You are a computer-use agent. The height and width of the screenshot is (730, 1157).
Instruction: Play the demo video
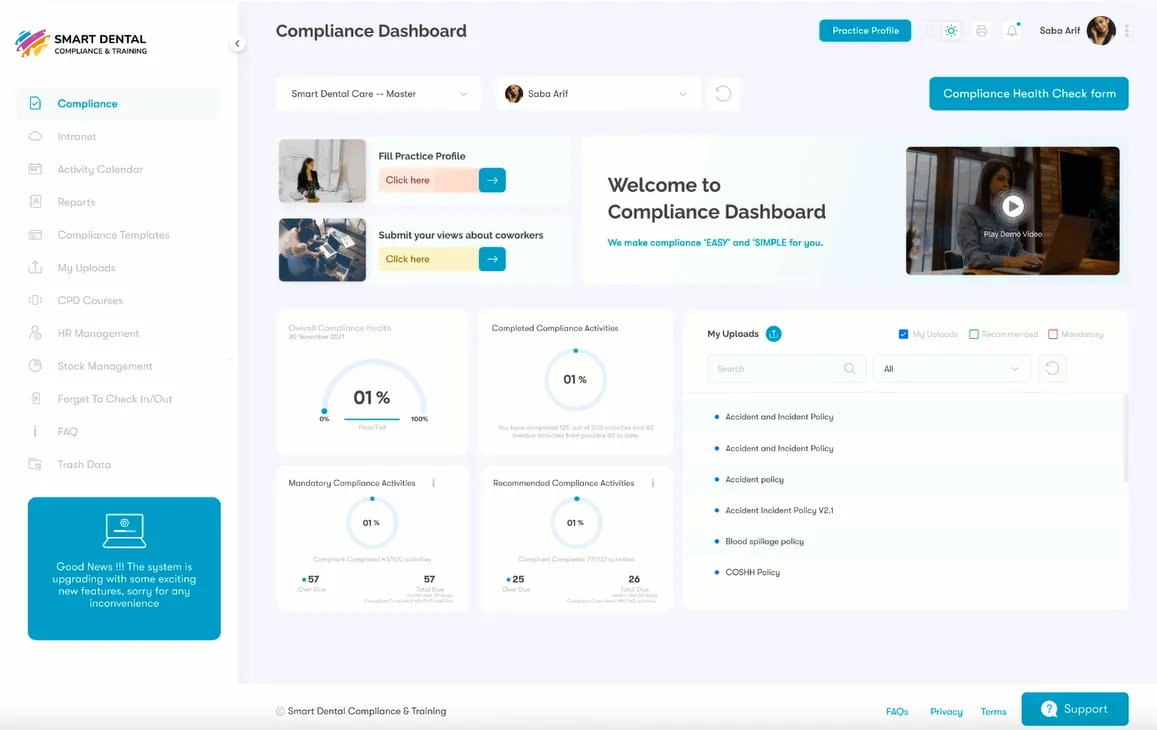(x=1012, y=206)
